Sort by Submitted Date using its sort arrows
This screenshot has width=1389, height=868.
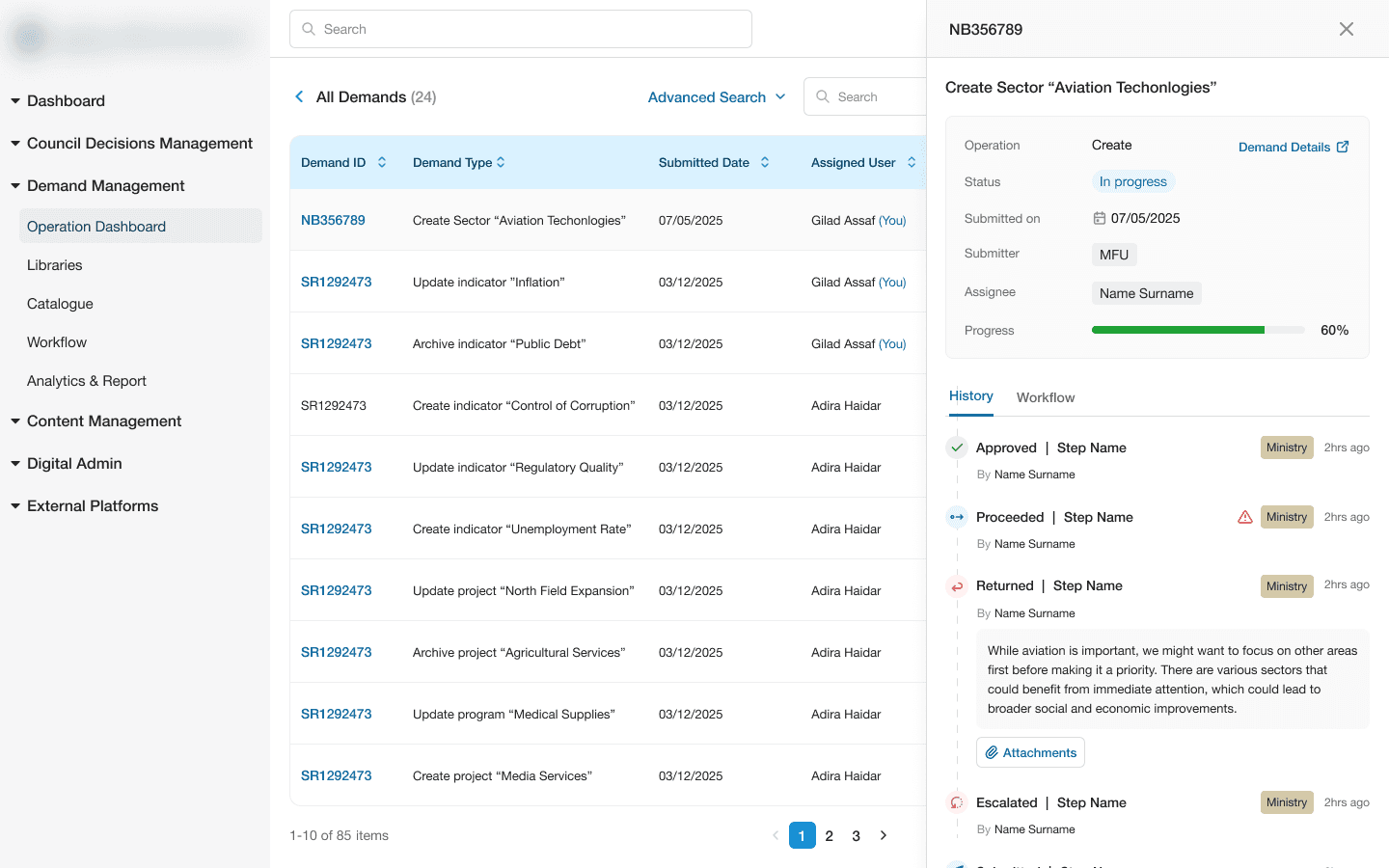765,162
